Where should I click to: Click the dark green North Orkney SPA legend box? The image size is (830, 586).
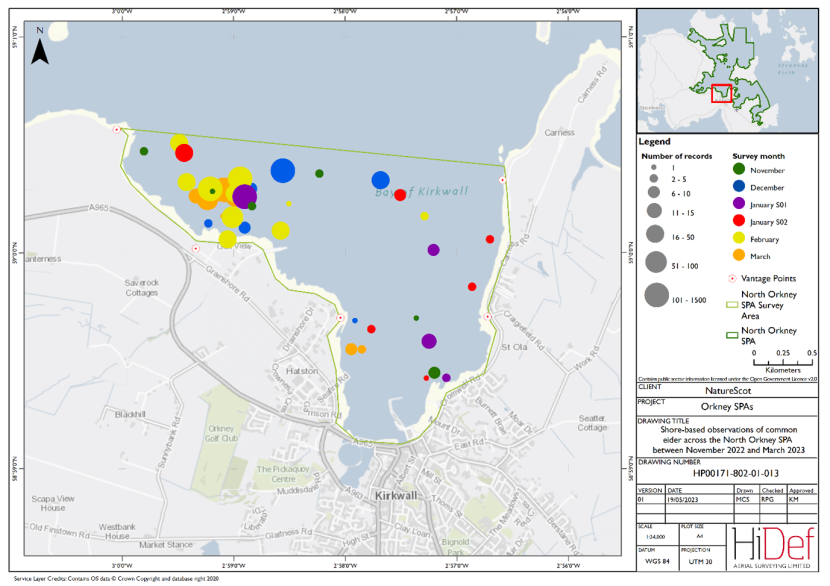[732, 336]
